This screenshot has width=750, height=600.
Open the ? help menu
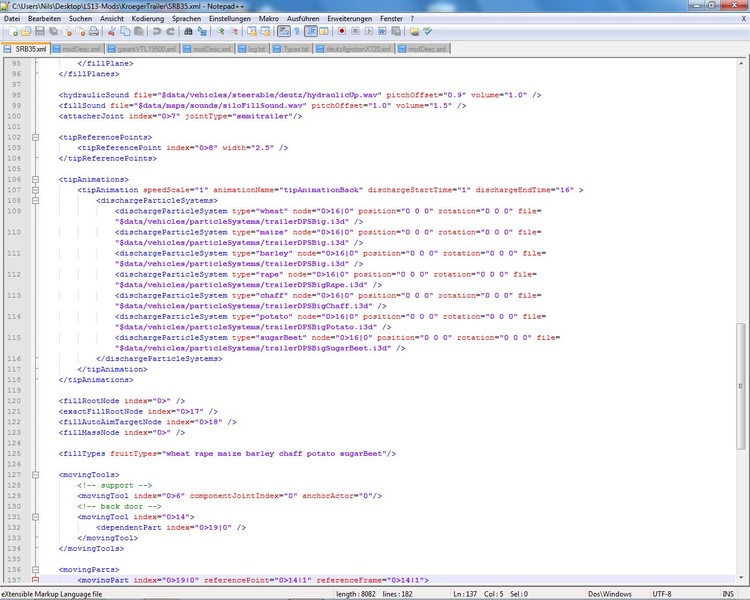click(x=412, y=19)
